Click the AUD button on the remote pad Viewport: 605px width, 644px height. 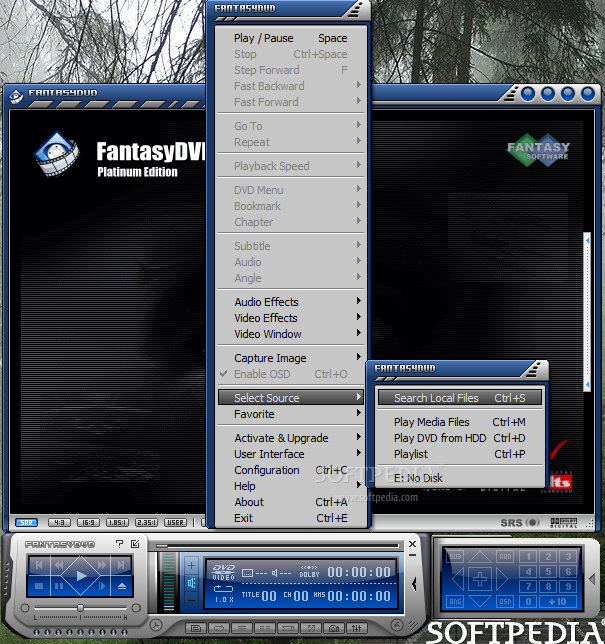tap(505, 557)
